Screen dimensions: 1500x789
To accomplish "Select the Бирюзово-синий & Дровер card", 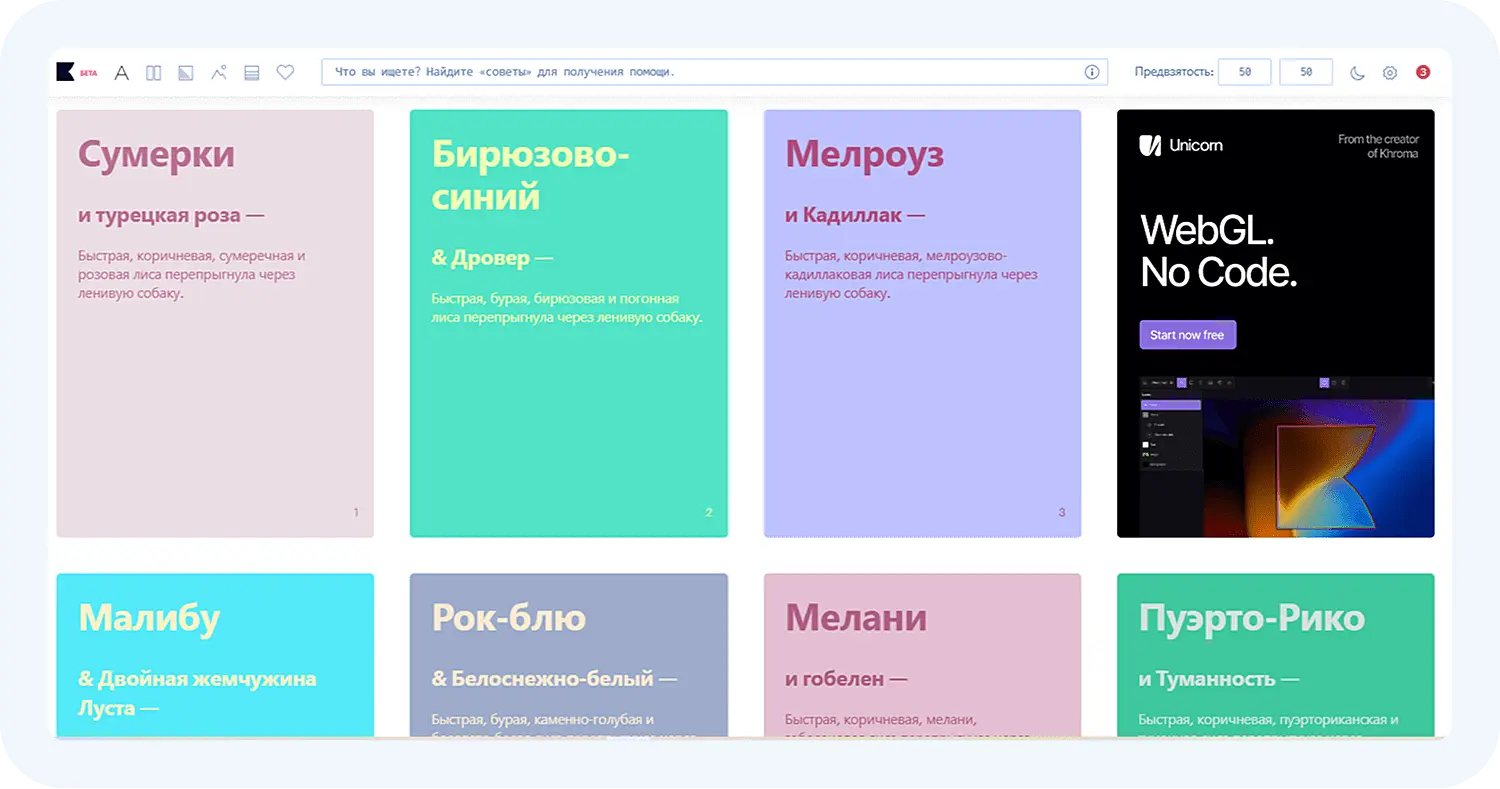I will (568, 323).
